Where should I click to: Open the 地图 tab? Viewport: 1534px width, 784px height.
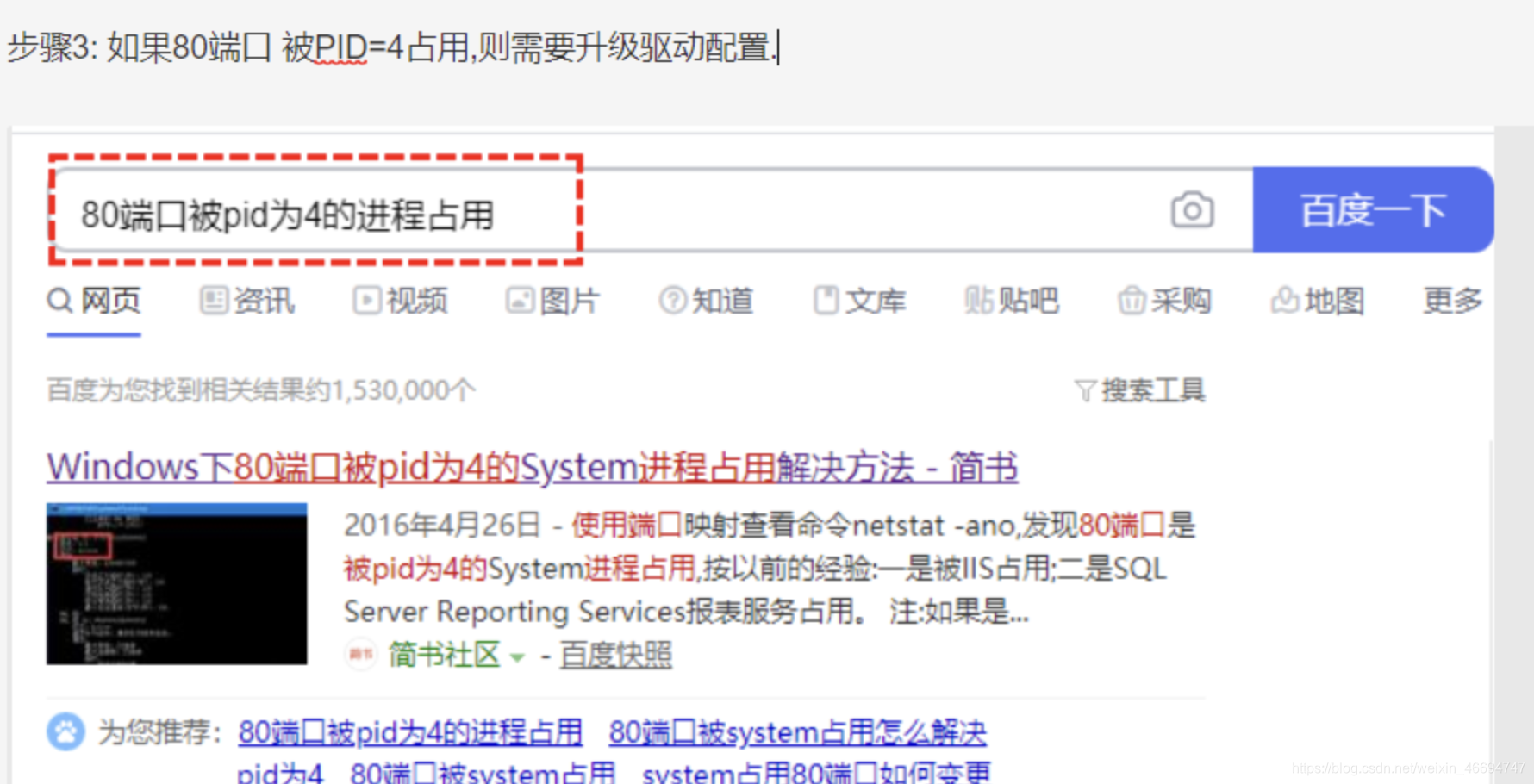click(1318, 301)
